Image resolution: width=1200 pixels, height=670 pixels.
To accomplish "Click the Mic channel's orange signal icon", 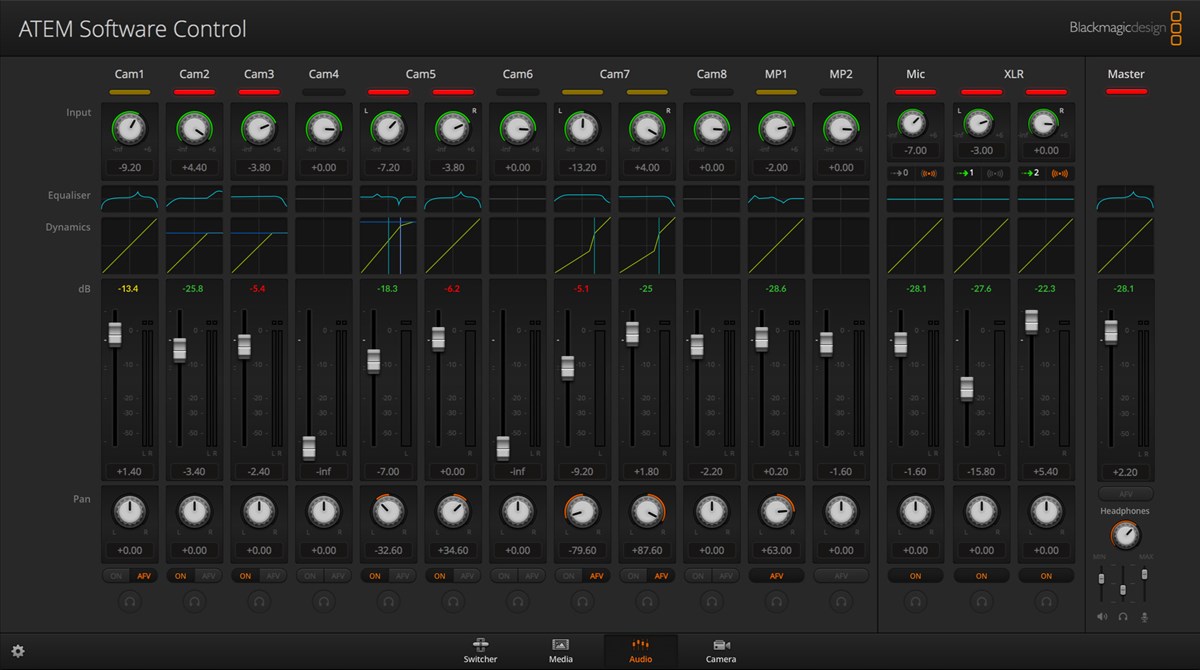I will (929, 173).
